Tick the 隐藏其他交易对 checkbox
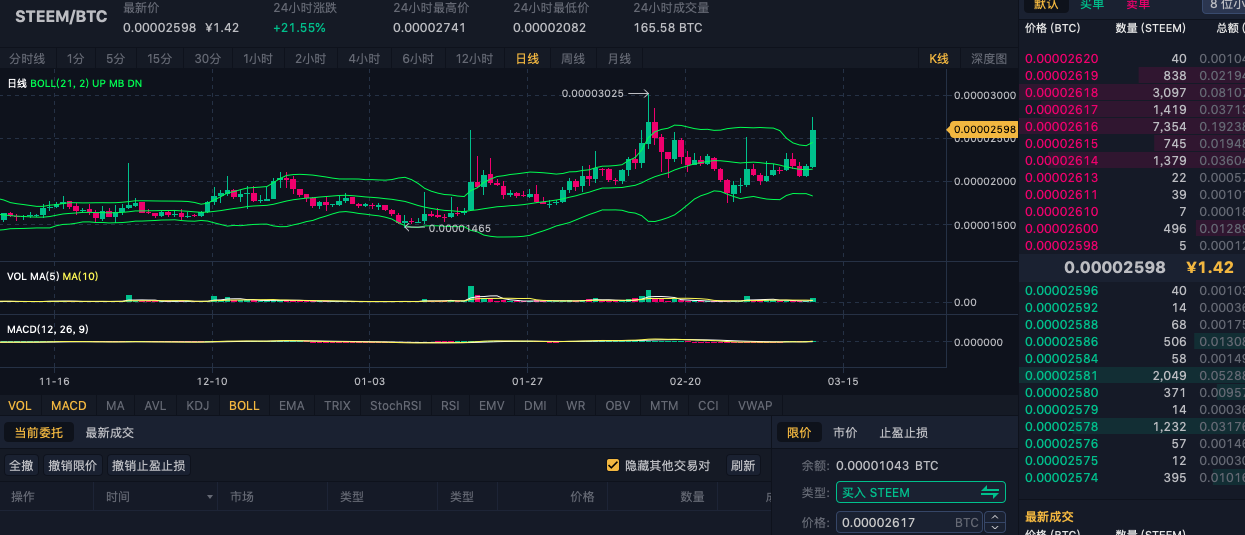This screenshot has height=535, width=1245. [x=614, y=465]
